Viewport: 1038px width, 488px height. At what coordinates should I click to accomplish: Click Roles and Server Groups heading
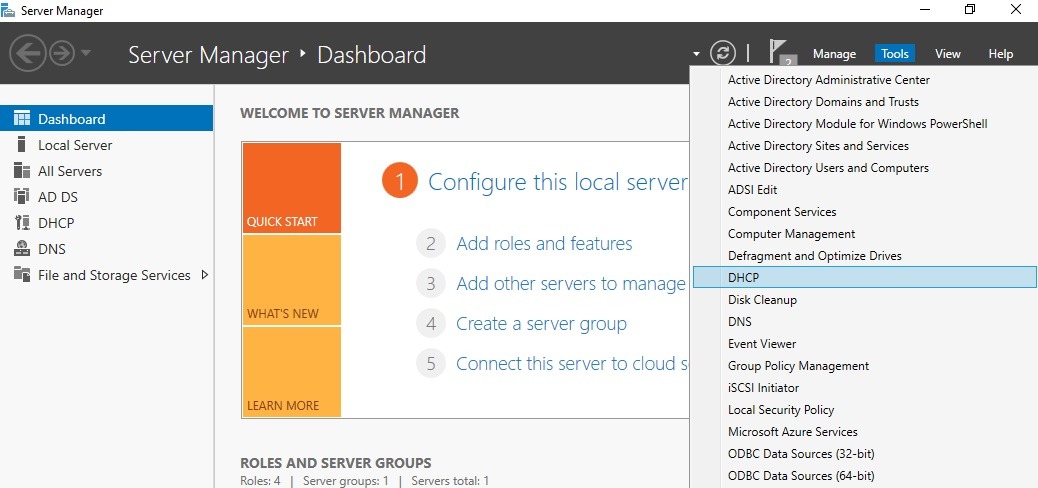[x=336, y=463]
